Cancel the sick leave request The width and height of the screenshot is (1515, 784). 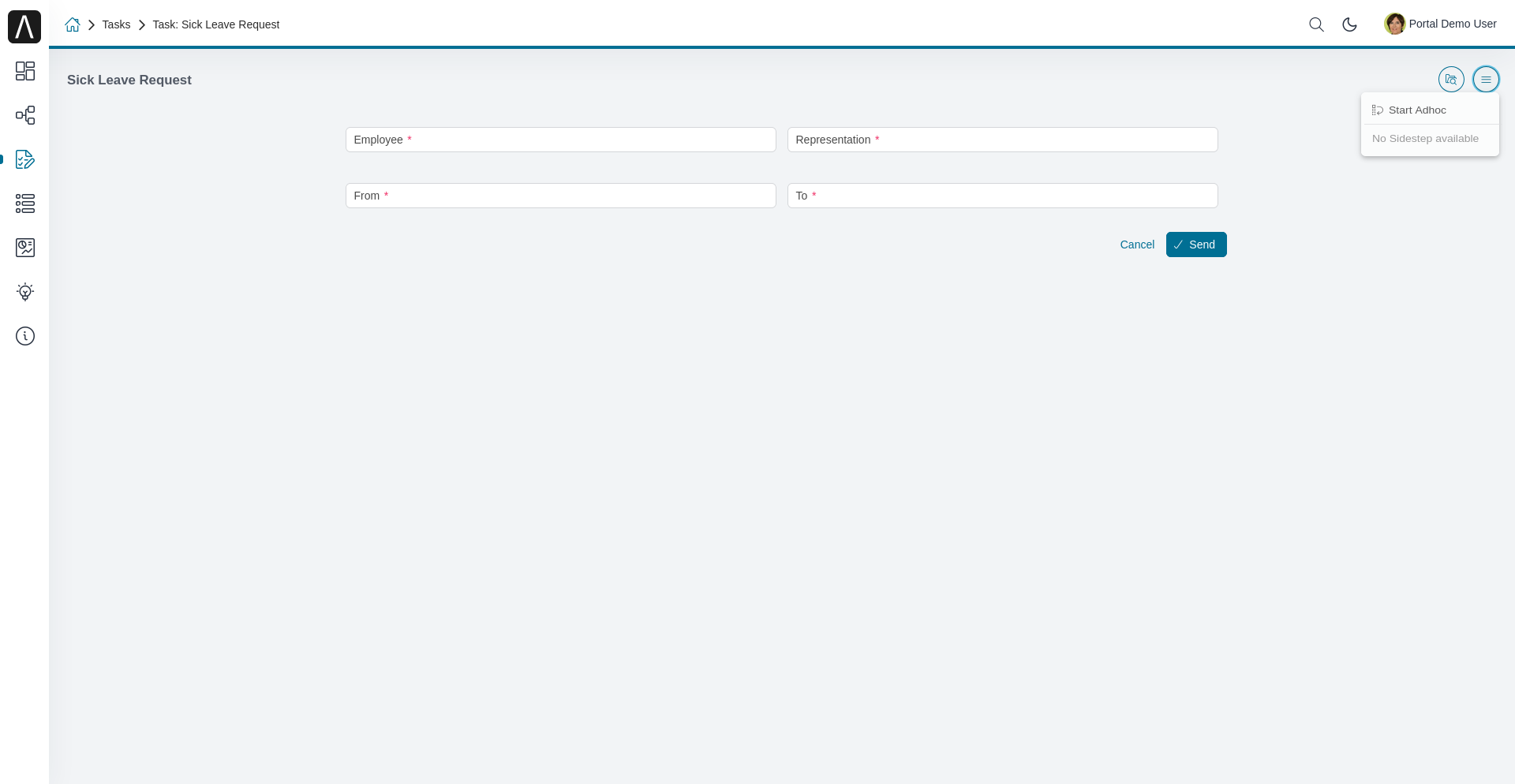pyautogui.click(x=1137, y=245)
